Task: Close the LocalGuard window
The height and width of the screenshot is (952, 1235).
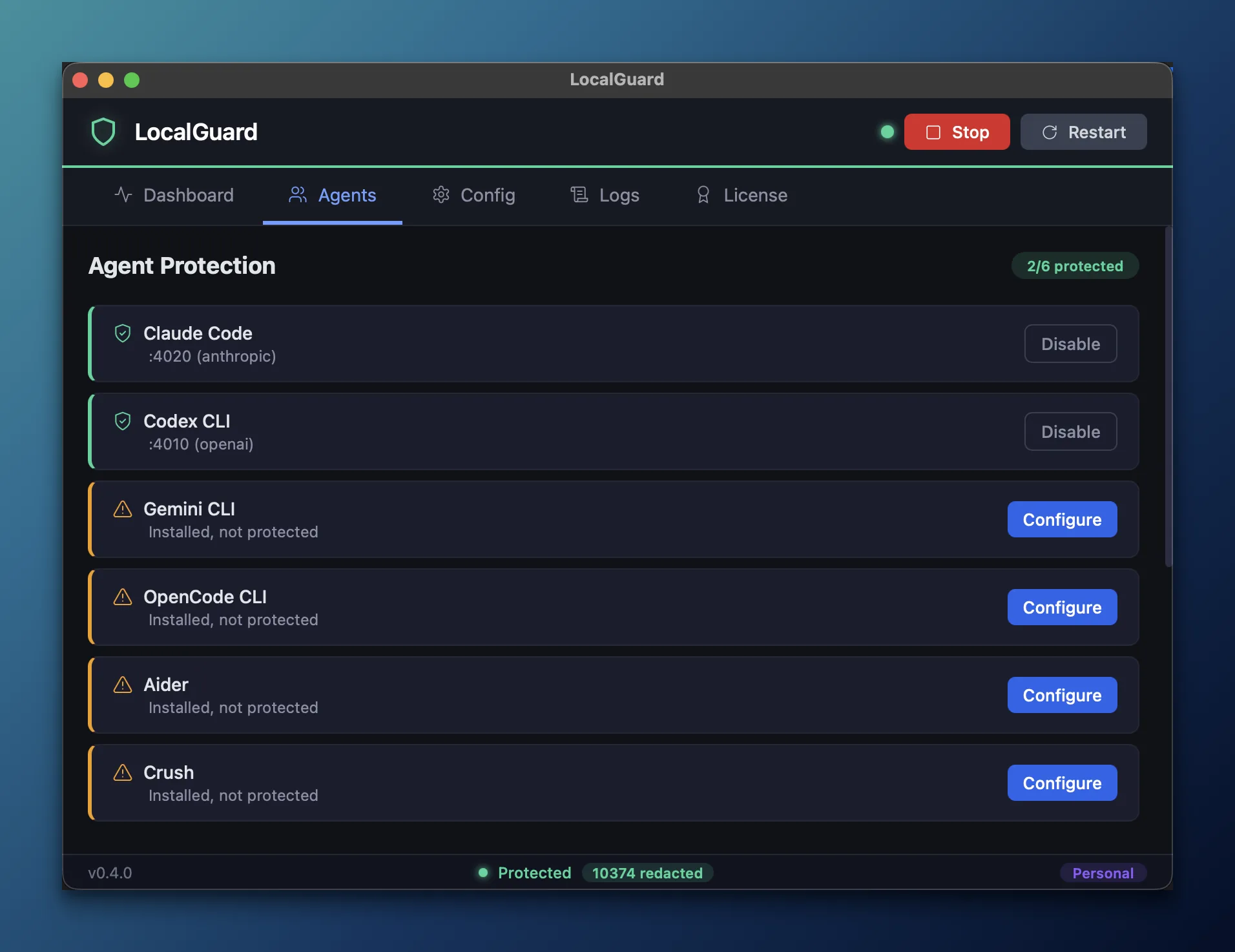Action: click(80, 79)
